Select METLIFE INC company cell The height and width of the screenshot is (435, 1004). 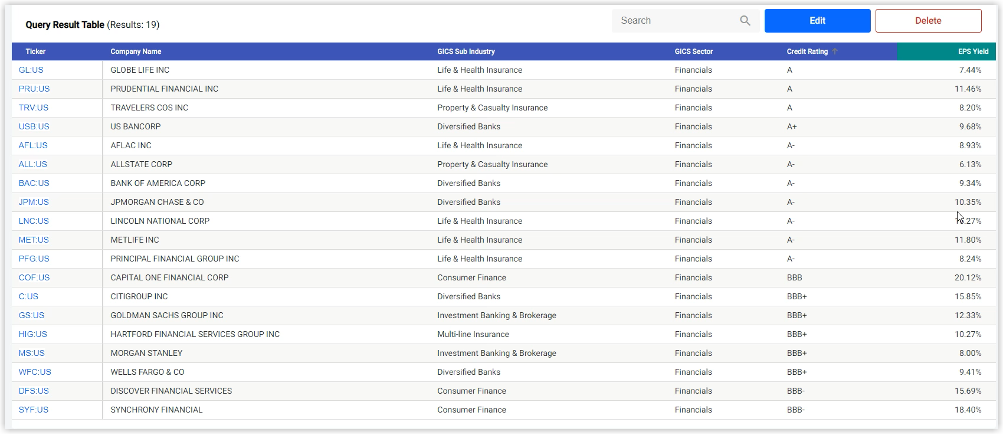click(135, 240)
